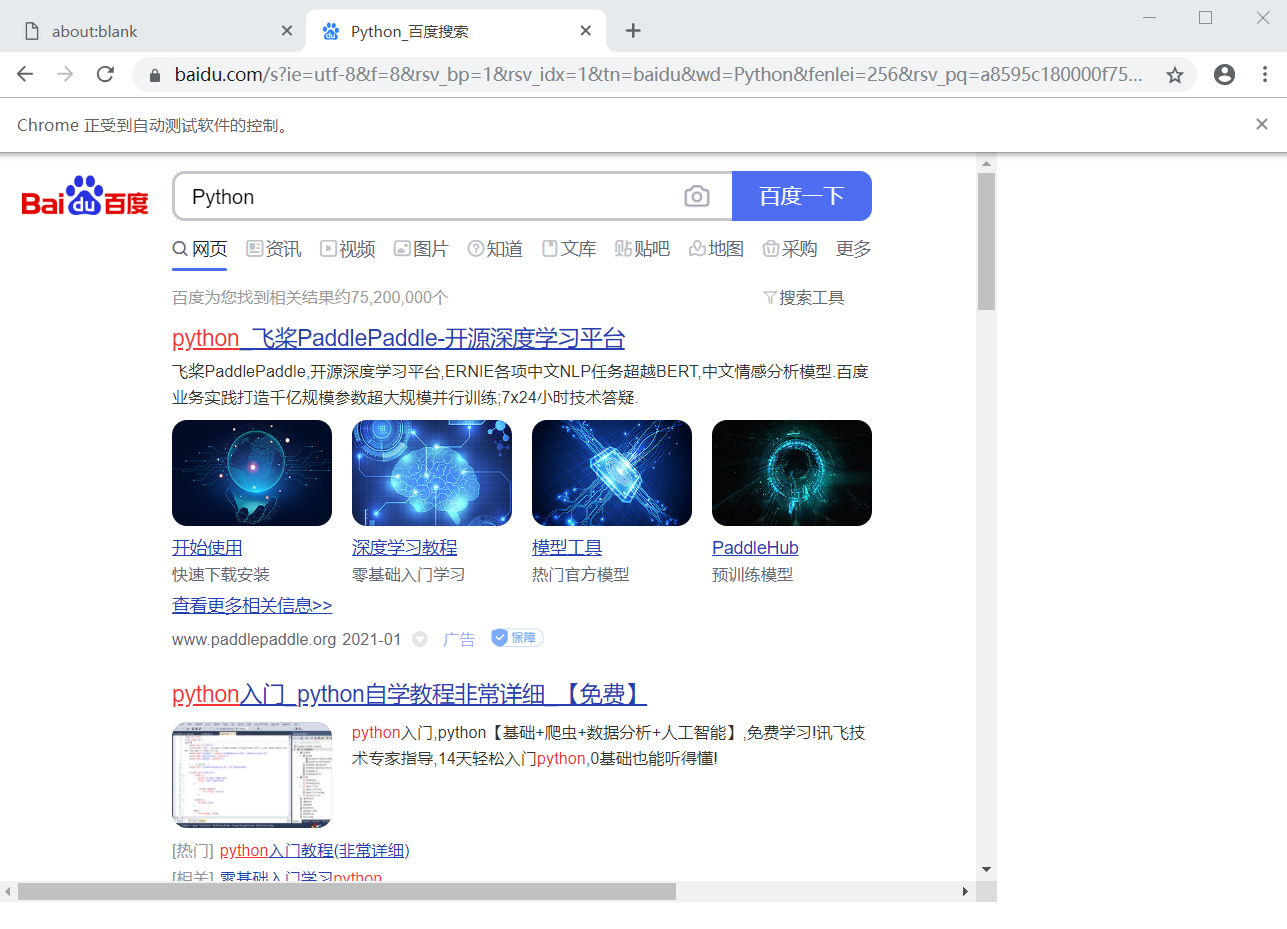Click the vertical scrollbar thumb
This screenshot has width=1287, height=929.
[986, 241]
